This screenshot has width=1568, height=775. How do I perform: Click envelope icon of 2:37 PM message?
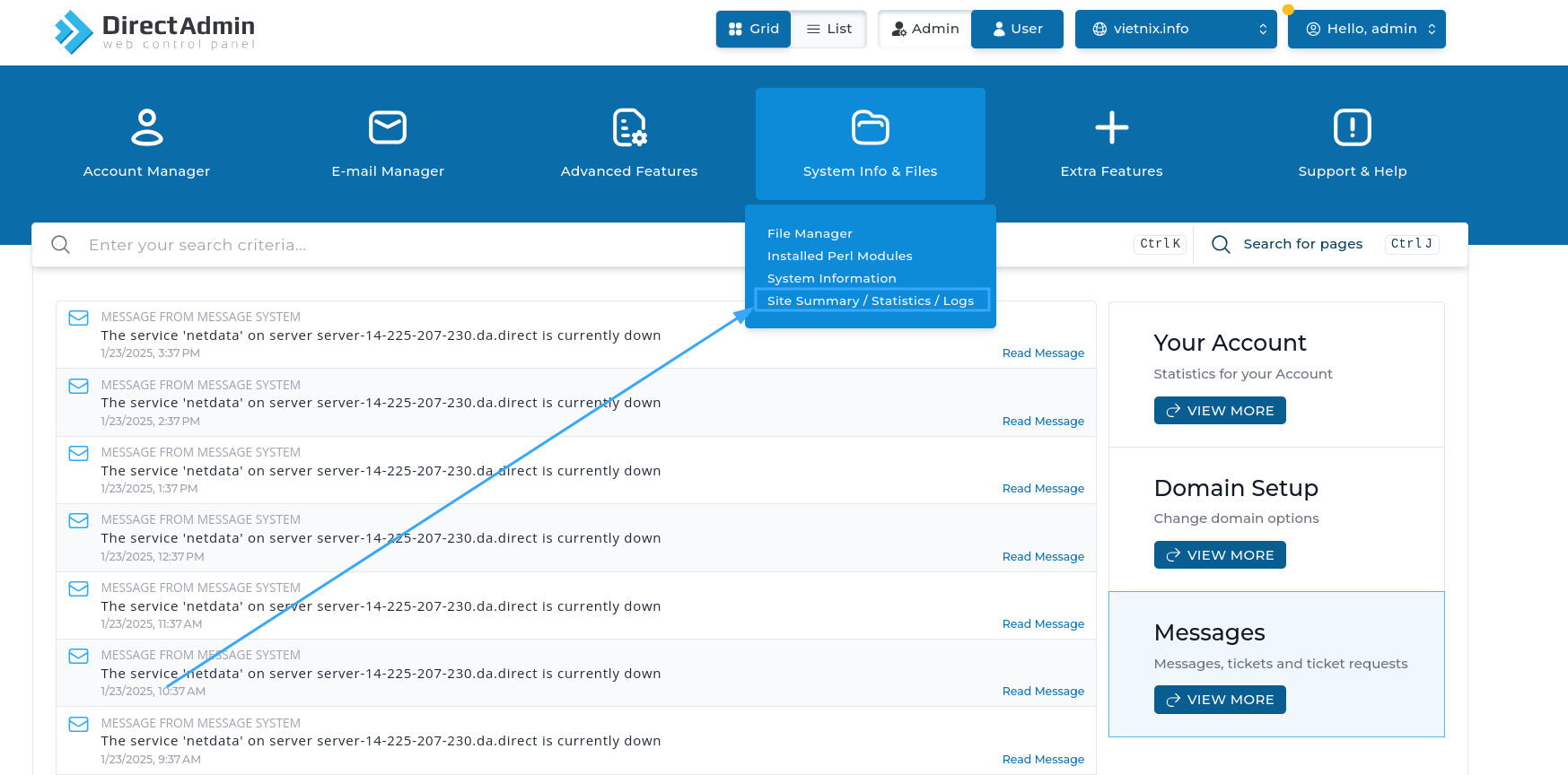point(79,386)
